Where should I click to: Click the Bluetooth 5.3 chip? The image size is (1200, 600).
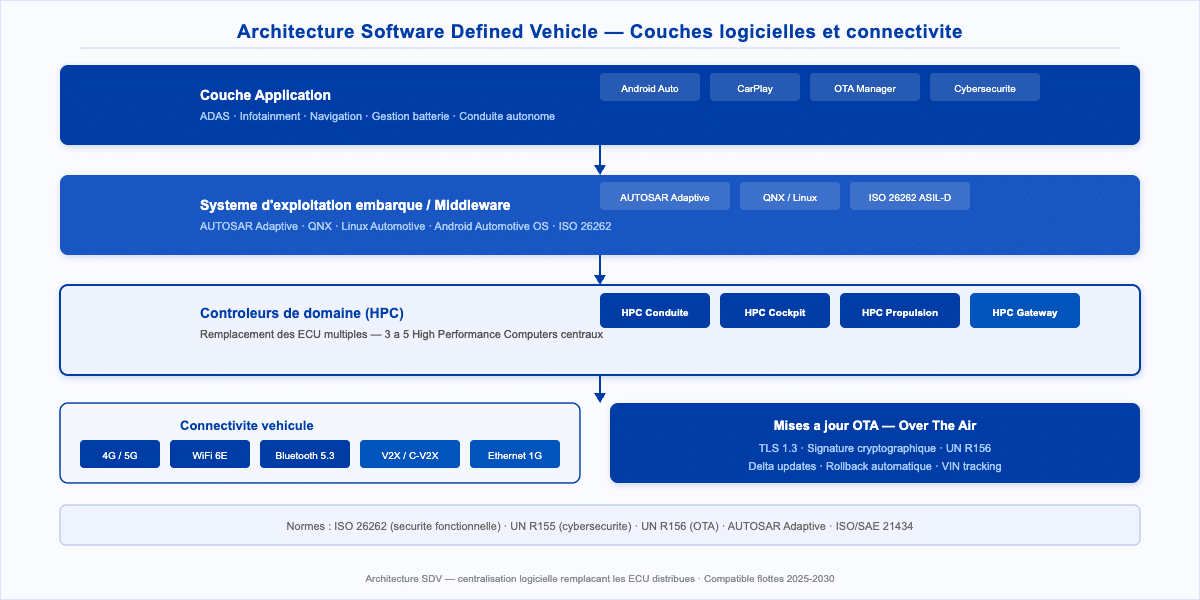tap(305, 455)
